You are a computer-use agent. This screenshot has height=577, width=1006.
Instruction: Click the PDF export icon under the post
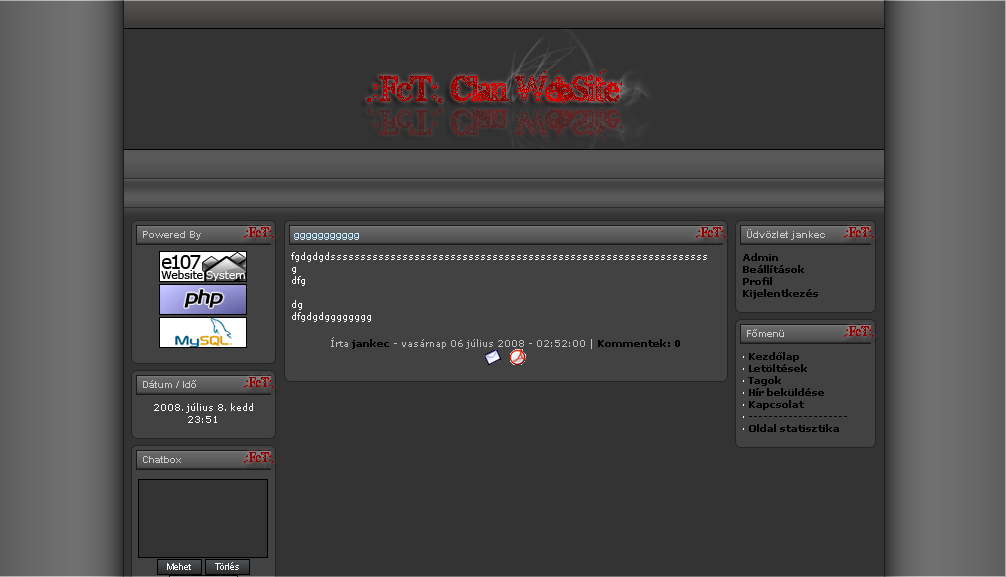pos(517,357)
